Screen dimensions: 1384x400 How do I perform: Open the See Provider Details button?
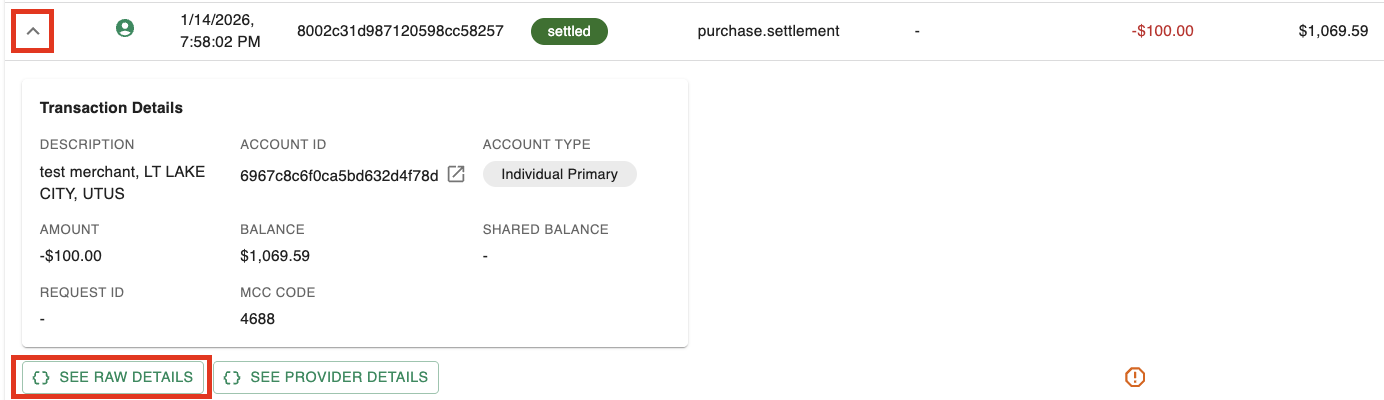point(326,377)
